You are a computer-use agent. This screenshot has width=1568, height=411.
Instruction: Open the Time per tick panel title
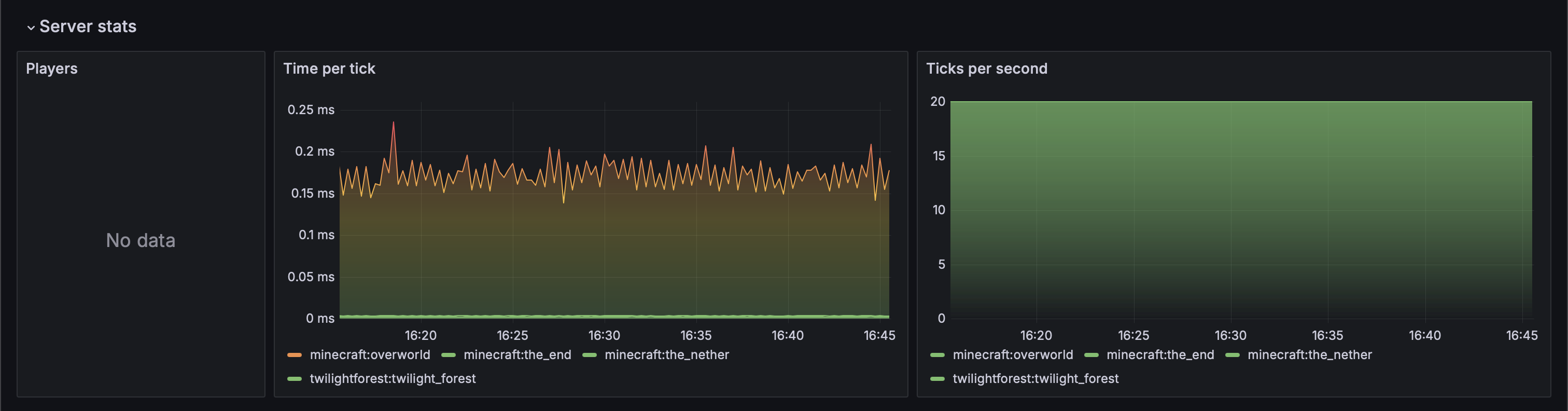click(329, 69)
